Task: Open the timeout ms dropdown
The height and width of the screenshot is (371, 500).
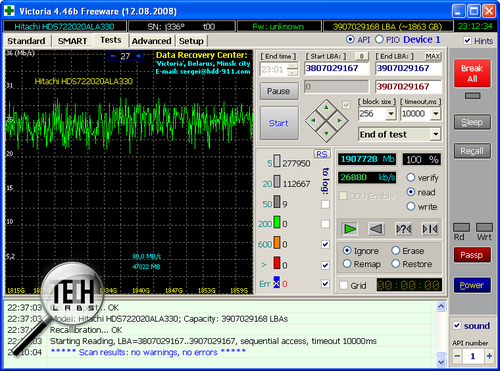Action: (x=435, y=114)
